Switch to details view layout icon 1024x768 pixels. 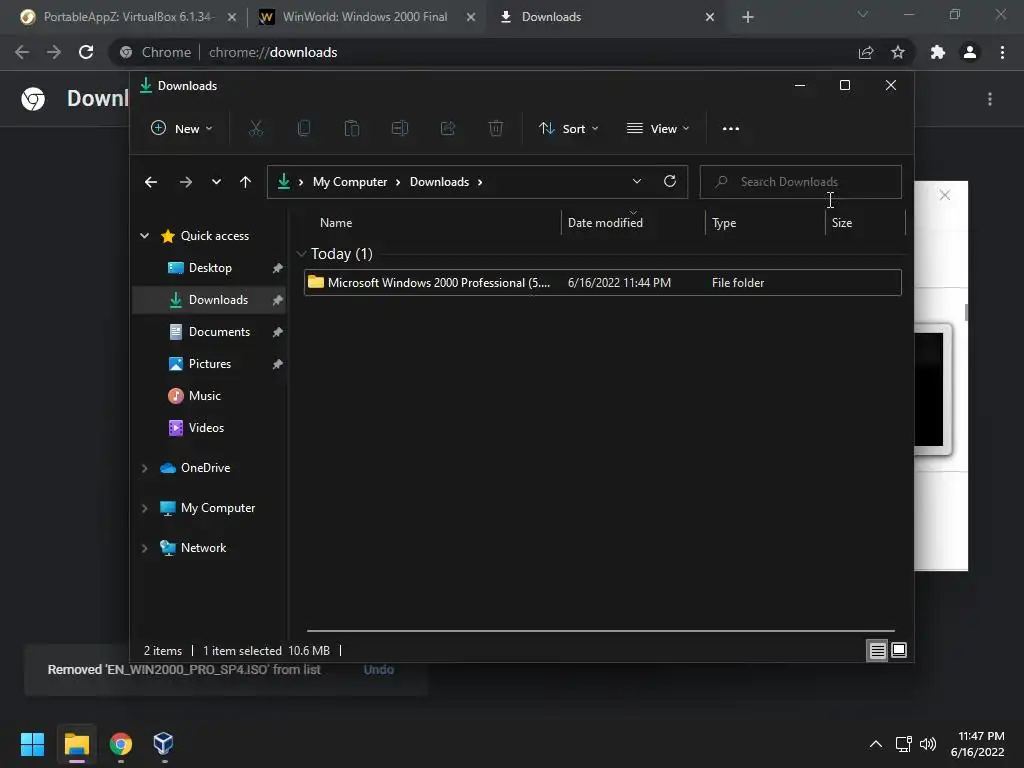pyautogui.click(x=877, y=650)
